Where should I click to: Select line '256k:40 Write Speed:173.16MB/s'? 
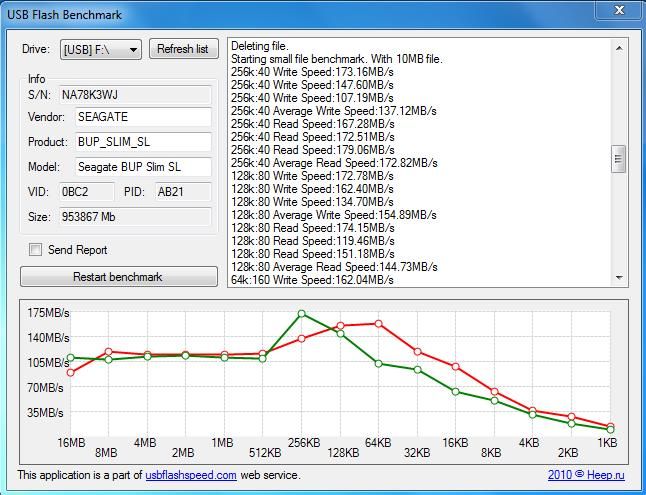pos(312,72)
